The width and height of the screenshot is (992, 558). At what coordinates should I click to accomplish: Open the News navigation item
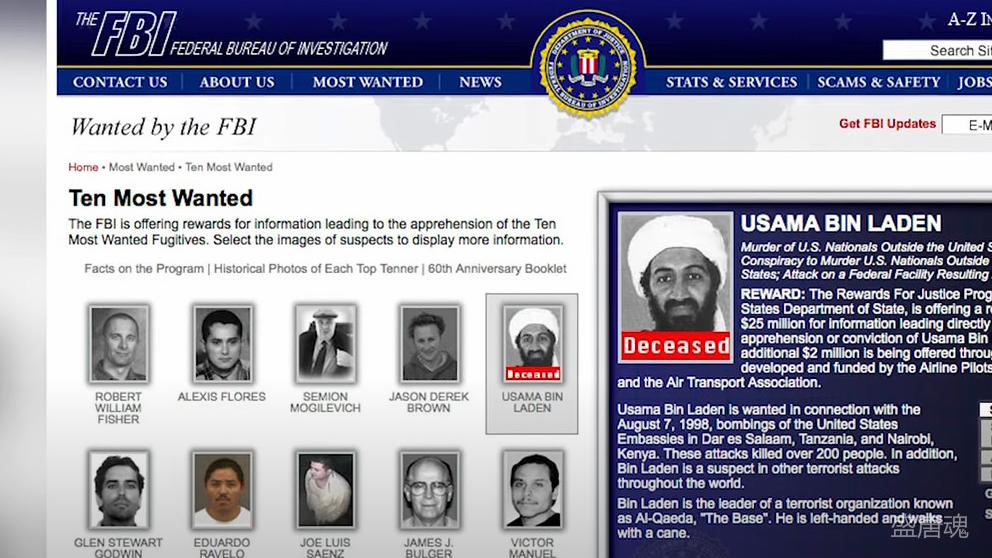pyautogui.click(x=480, y=82)
